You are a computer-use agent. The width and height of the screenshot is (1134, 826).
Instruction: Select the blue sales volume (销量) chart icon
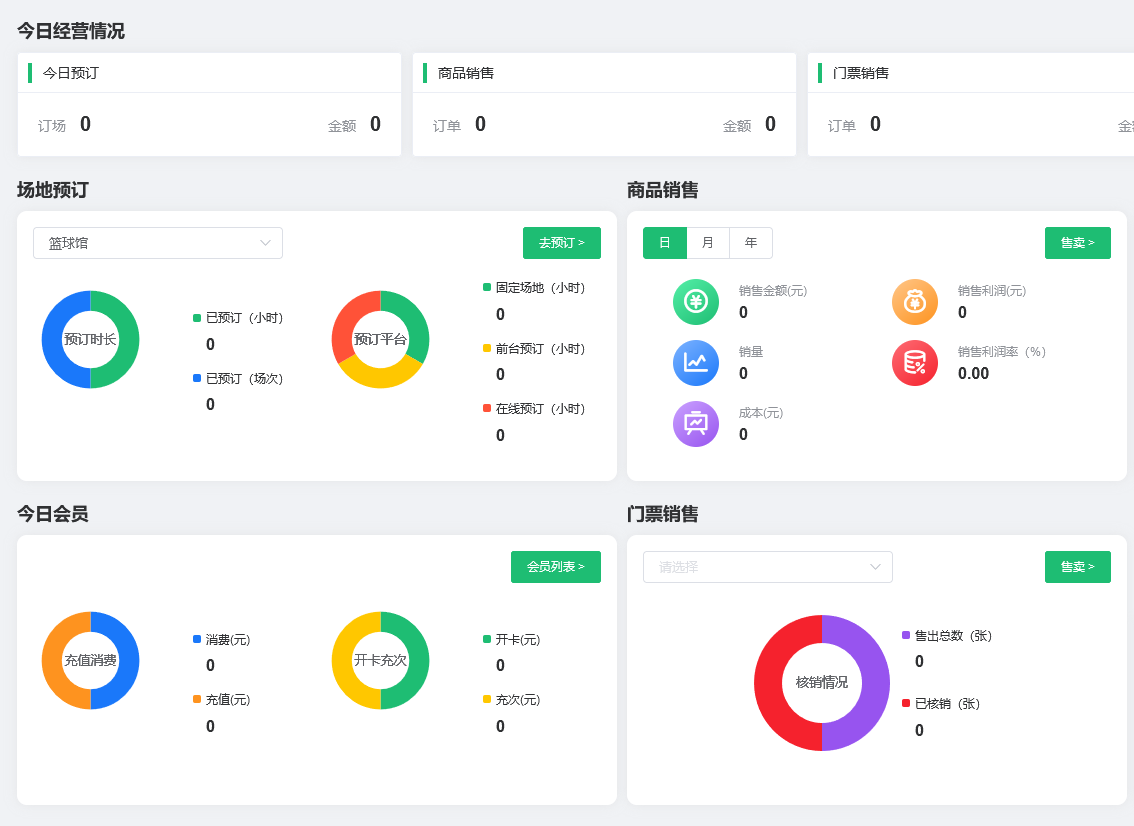(x=696, y=362)
